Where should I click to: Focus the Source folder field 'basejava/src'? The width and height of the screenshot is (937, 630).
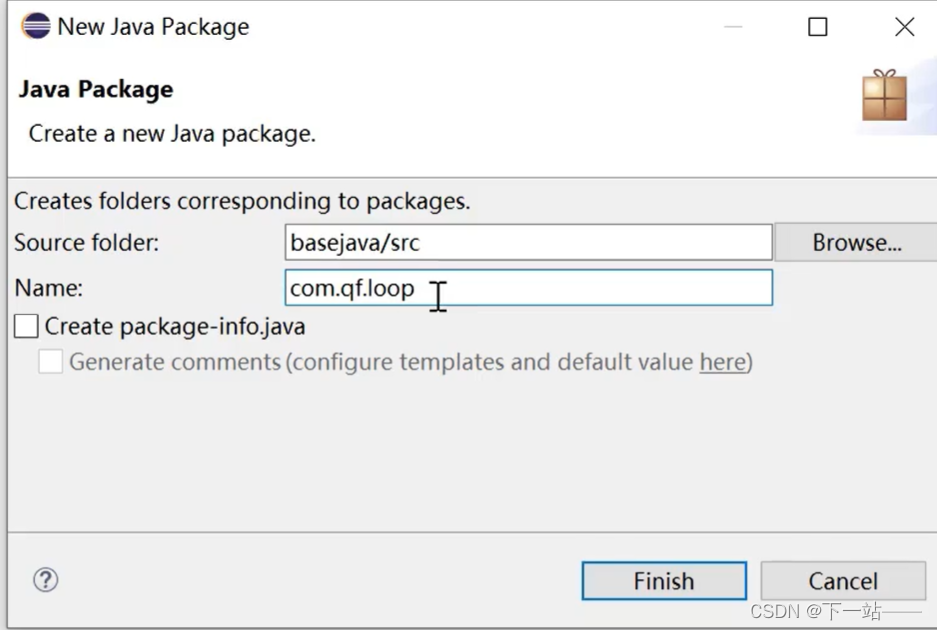(x=528, y=242)
